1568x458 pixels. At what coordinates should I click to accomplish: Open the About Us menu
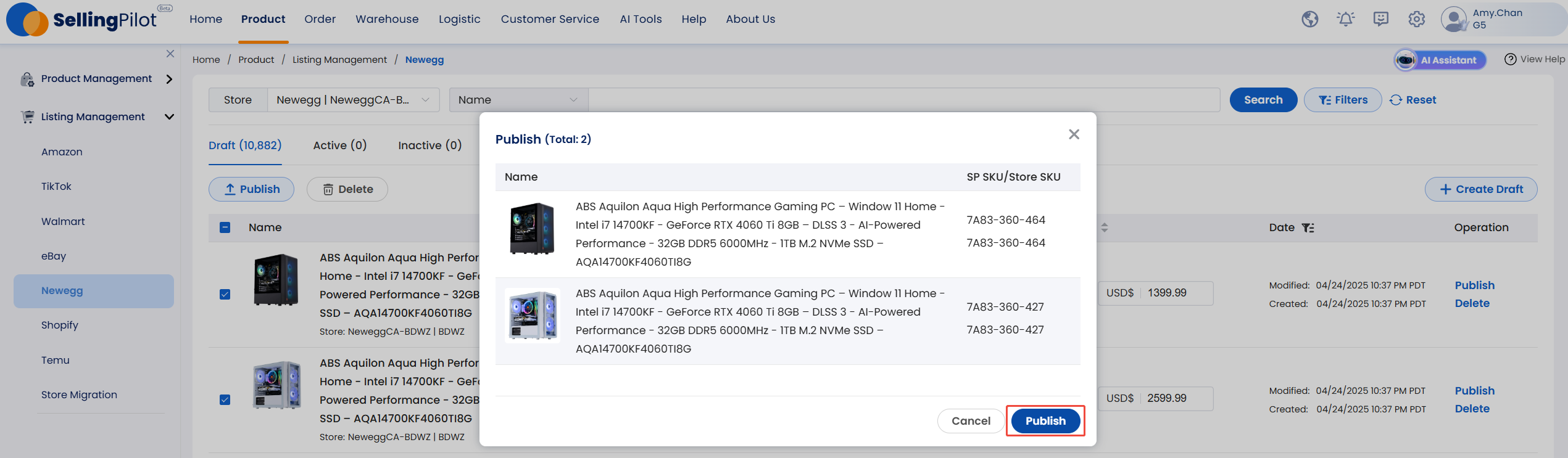coord(750,19)
